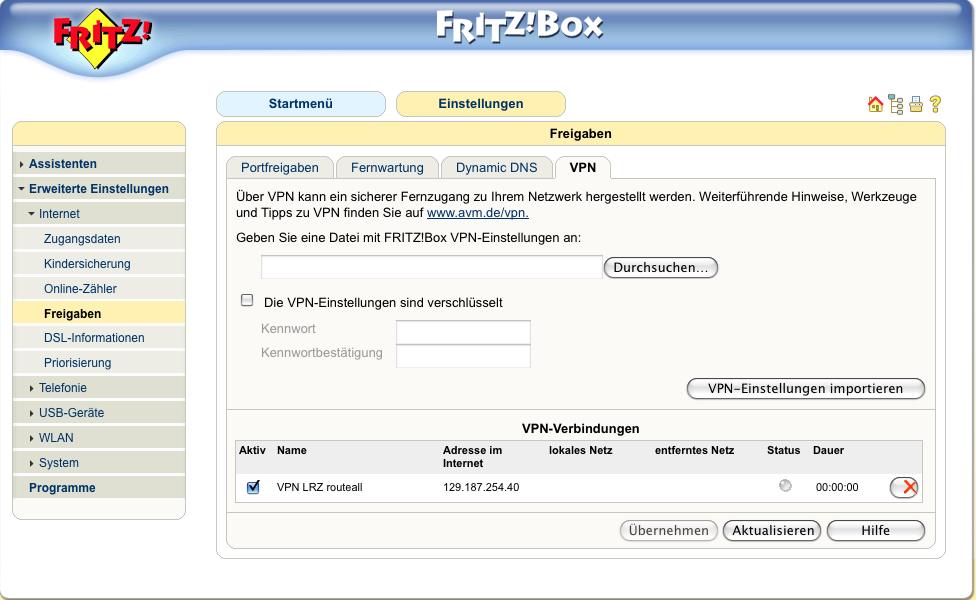The width and height of the screenshot is (976, 600).
Task: Click VPN-Einstellungen importieren button
Action: tap(805, 389)
